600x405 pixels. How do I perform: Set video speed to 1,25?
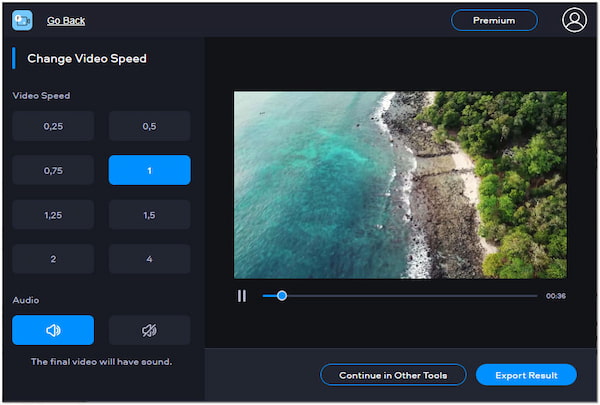pyautogui.click(x=53, y=215)
